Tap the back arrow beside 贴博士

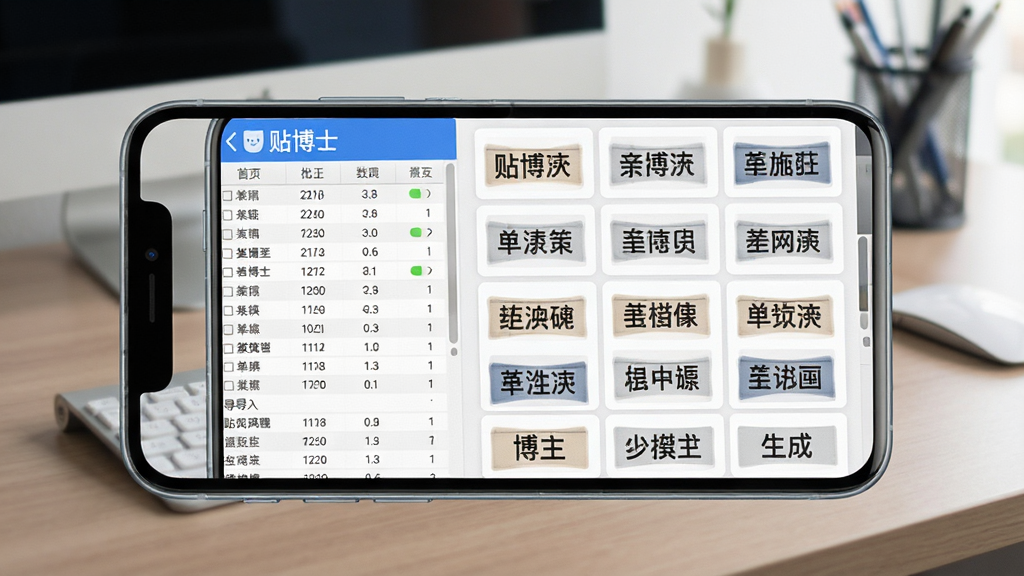pyautogui.click(x=231, y=141)
